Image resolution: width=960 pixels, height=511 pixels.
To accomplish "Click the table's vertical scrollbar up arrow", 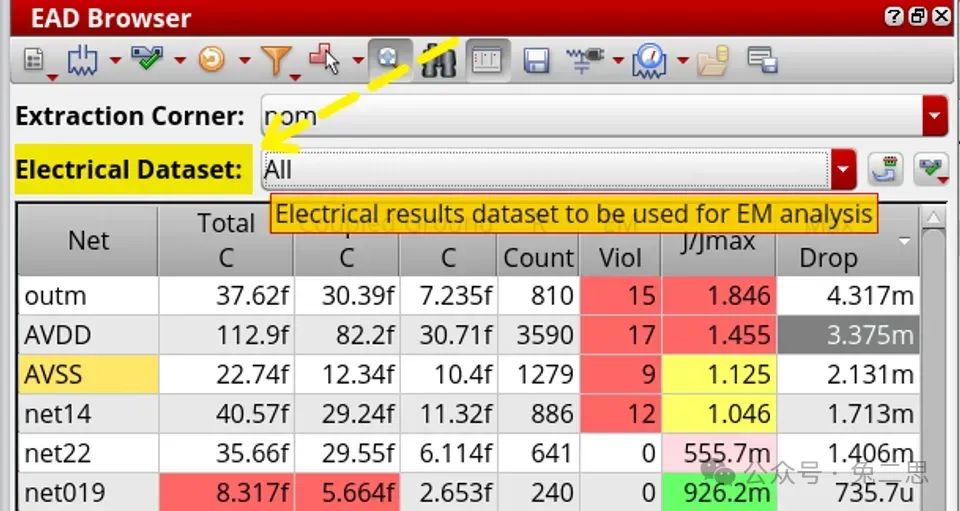I will pos(932,217).
